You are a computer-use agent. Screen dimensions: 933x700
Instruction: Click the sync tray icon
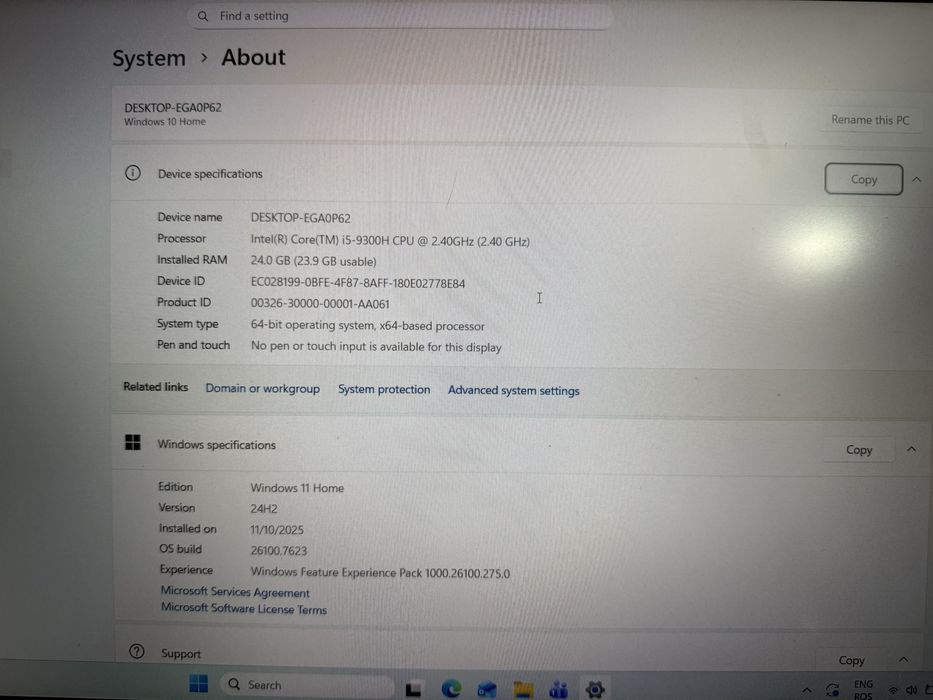pyautogui.click(x=832, y=690)
